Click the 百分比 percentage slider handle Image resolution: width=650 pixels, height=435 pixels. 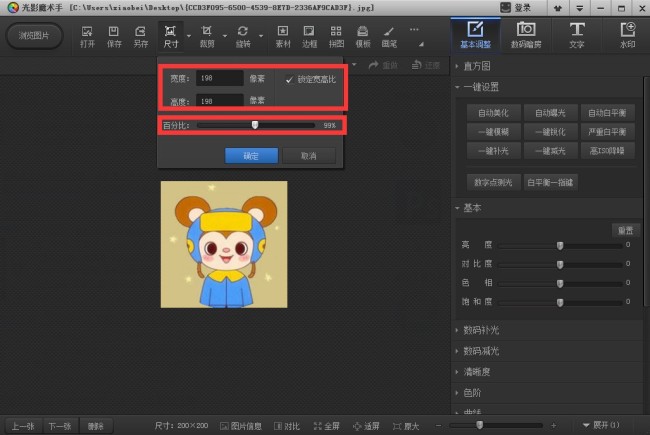[255, 125]
